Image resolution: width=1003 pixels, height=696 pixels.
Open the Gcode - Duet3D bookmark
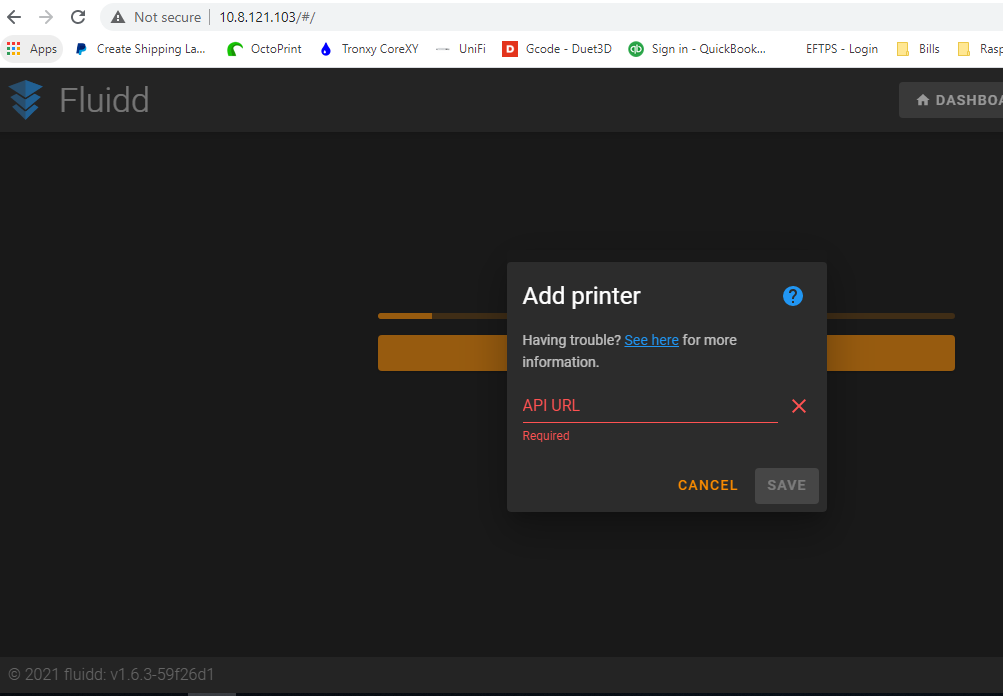[x=557, y=48]
